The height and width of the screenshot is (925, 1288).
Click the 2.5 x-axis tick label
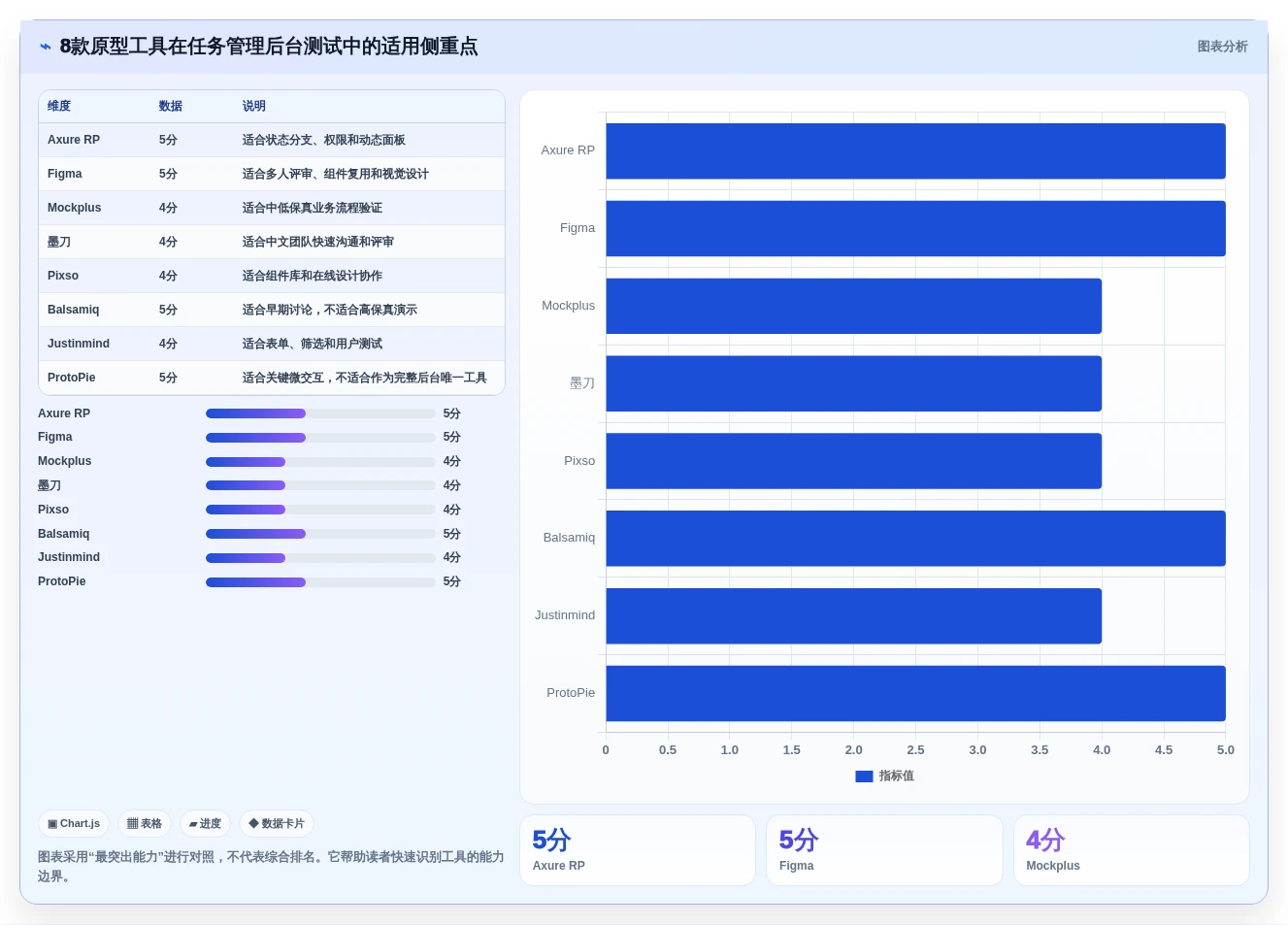tap(915, 750)
